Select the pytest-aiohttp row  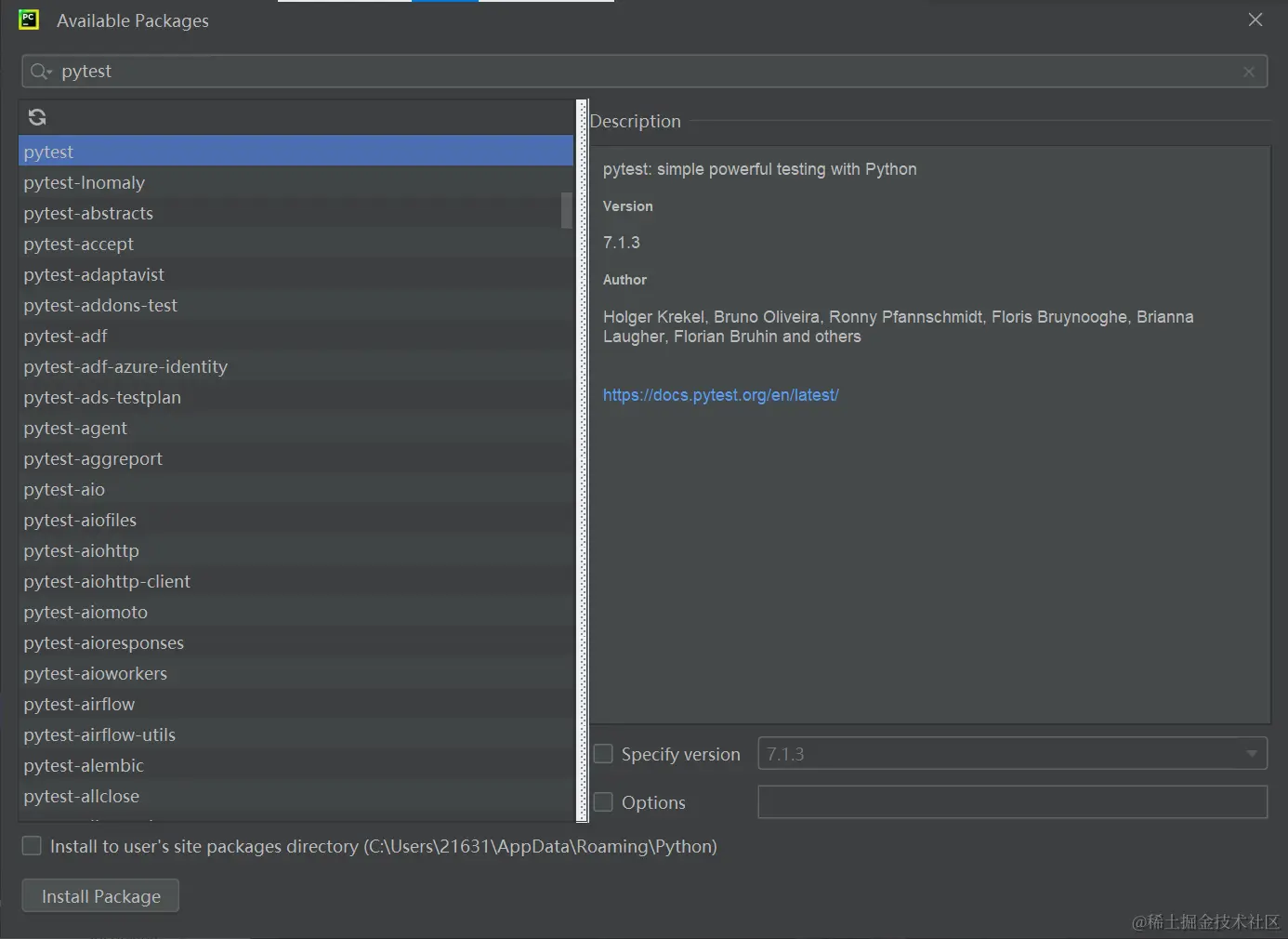pyautogui.click(x=296, y=550)
